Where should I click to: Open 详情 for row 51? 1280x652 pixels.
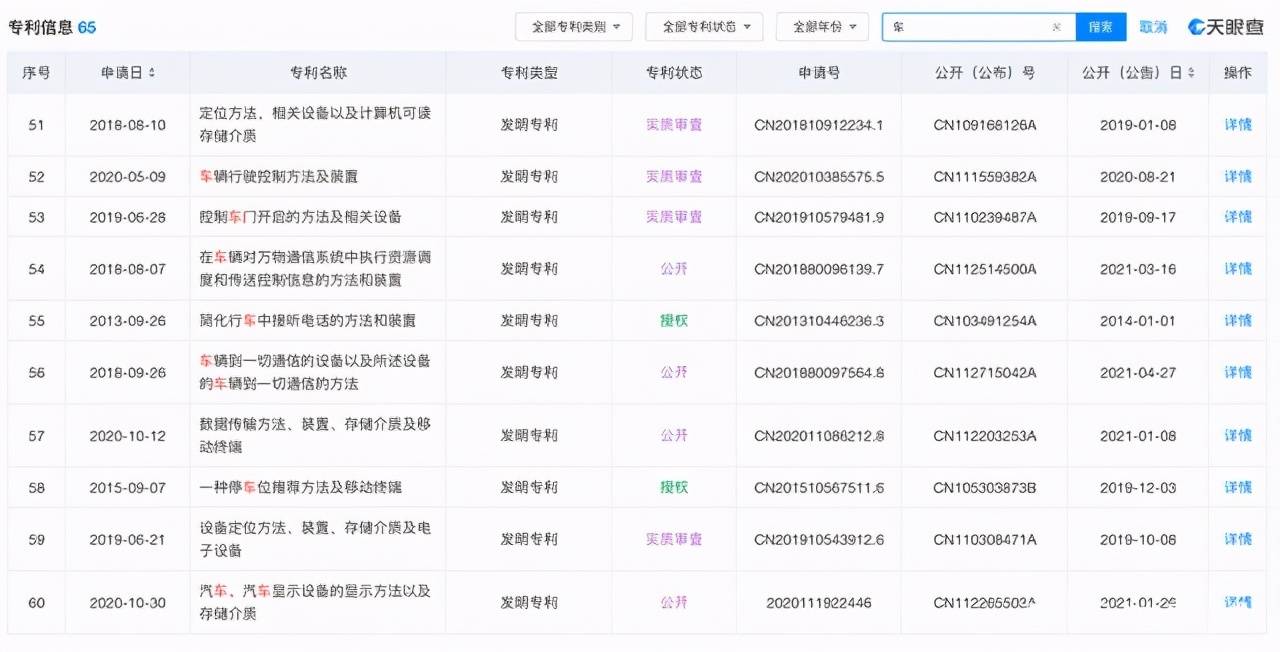pyautogui.click(x=1238, y=125)
